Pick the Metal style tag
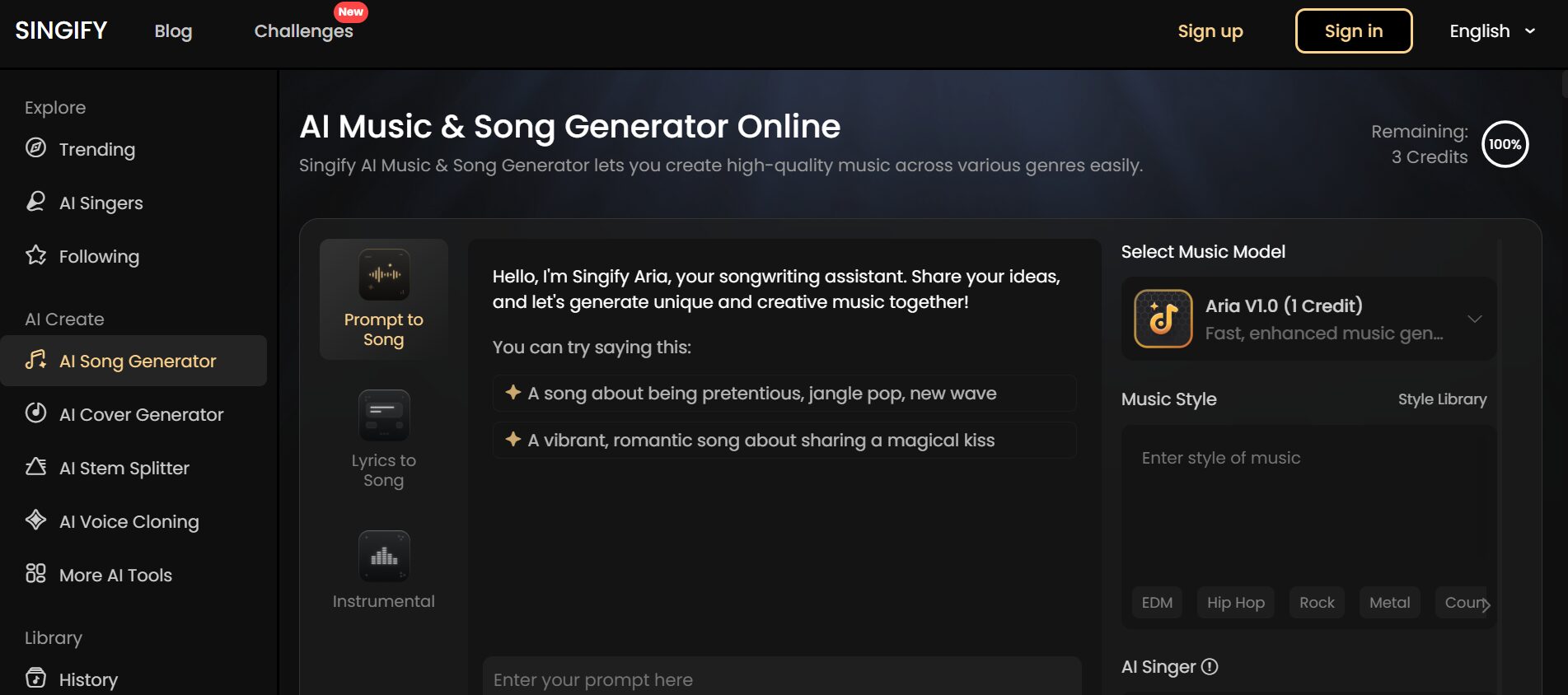The image size is (1568, 695). coord(1390,603)
